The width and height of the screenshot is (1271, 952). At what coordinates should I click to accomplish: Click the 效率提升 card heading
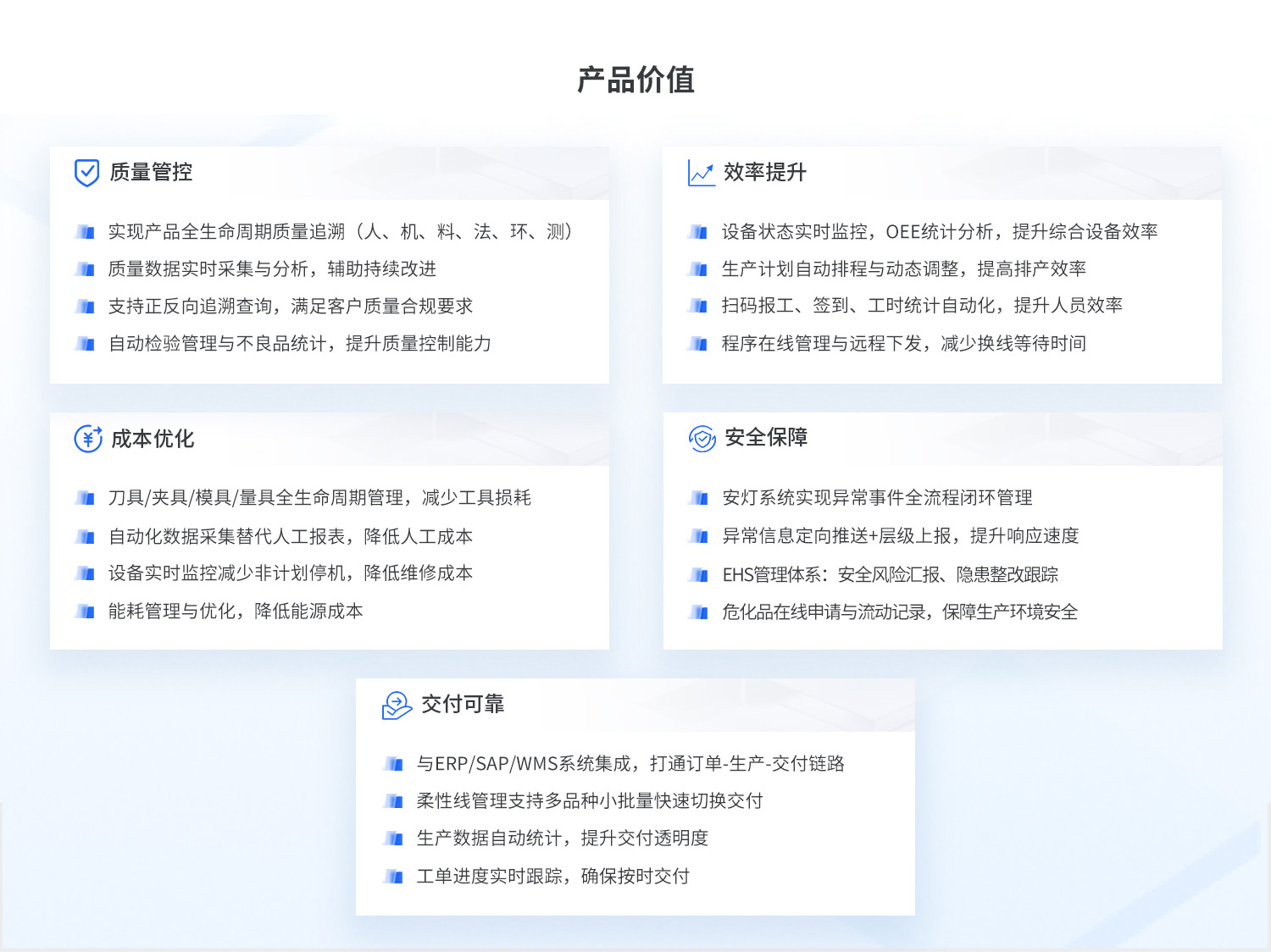(x=764, y=173)
